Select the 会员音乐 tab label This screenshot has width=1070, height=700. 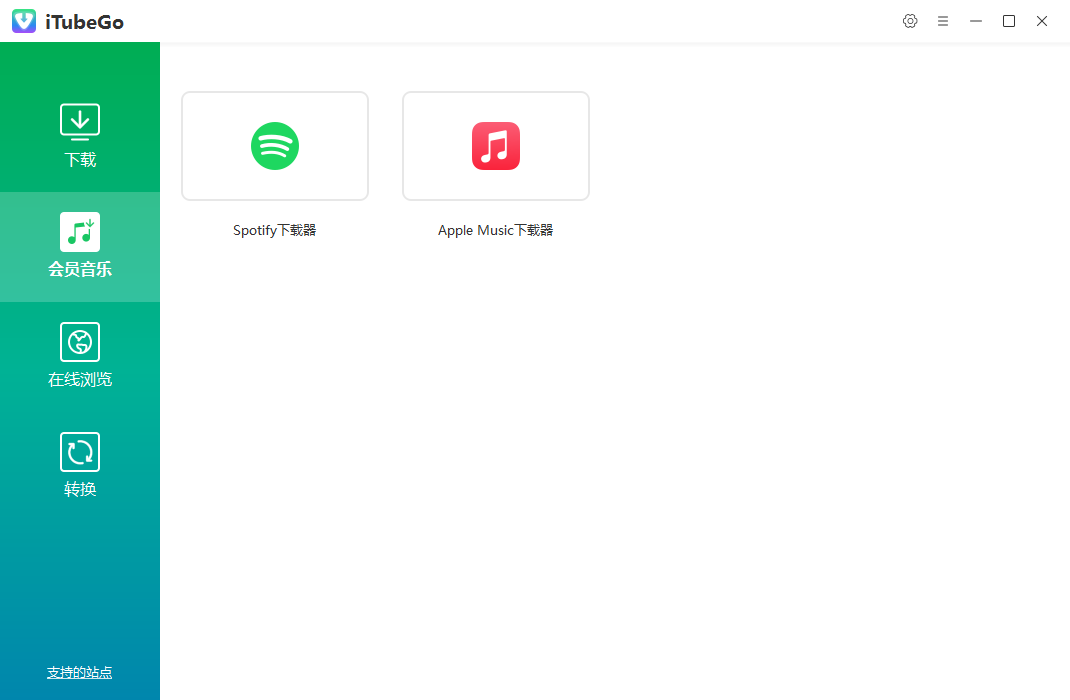[80, 270]
